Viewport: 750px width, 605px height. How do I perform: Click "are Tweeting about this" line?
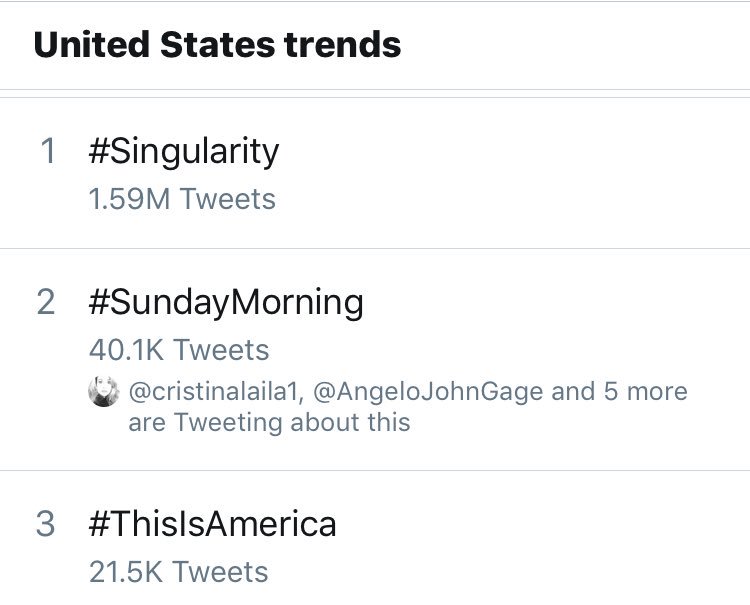269,422
